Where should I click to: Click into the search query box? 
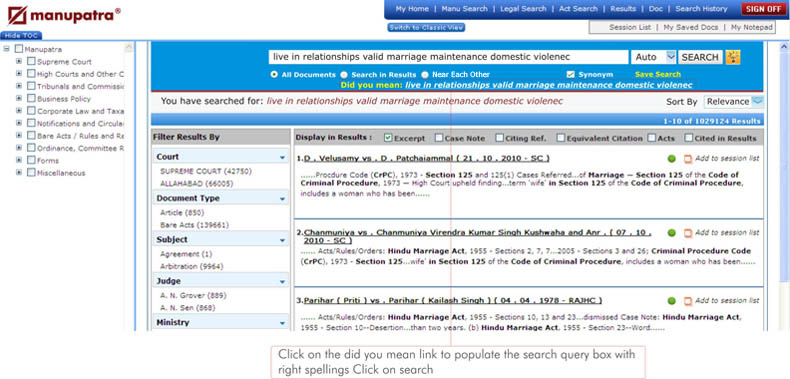tap(448, 57)
